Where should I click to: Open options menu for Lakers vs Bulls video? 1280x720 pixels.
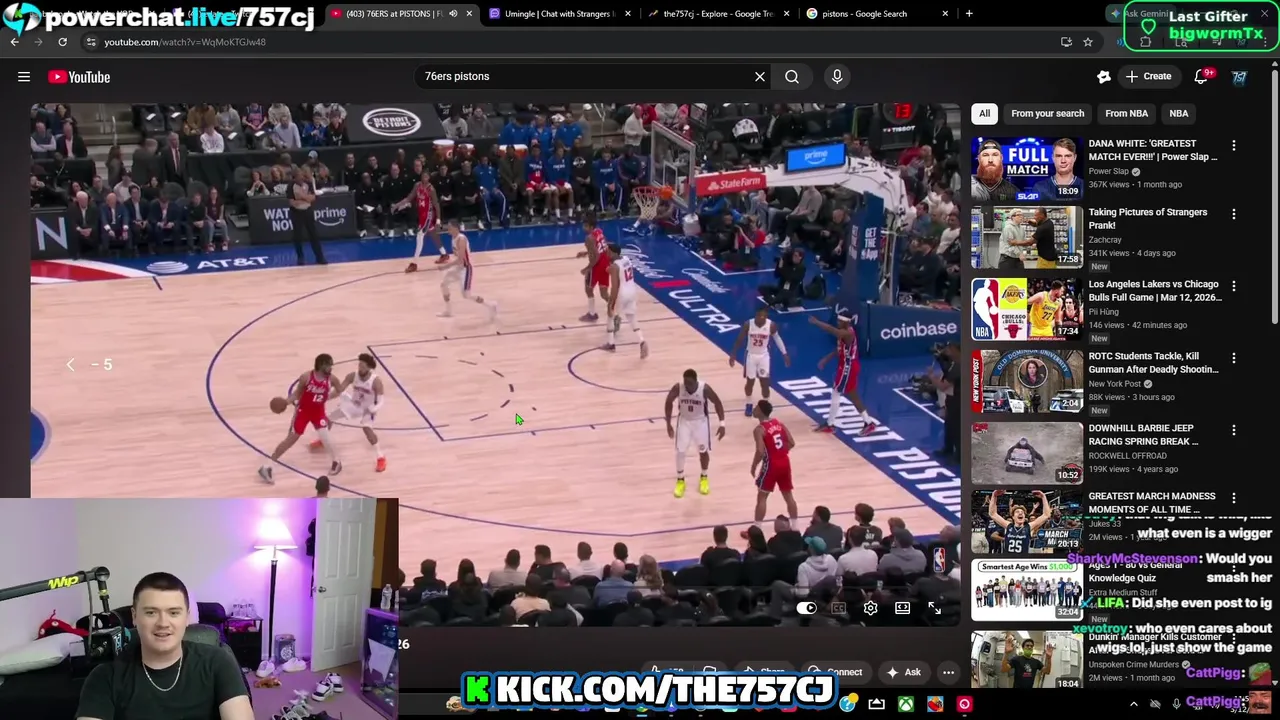[1233, 286]
